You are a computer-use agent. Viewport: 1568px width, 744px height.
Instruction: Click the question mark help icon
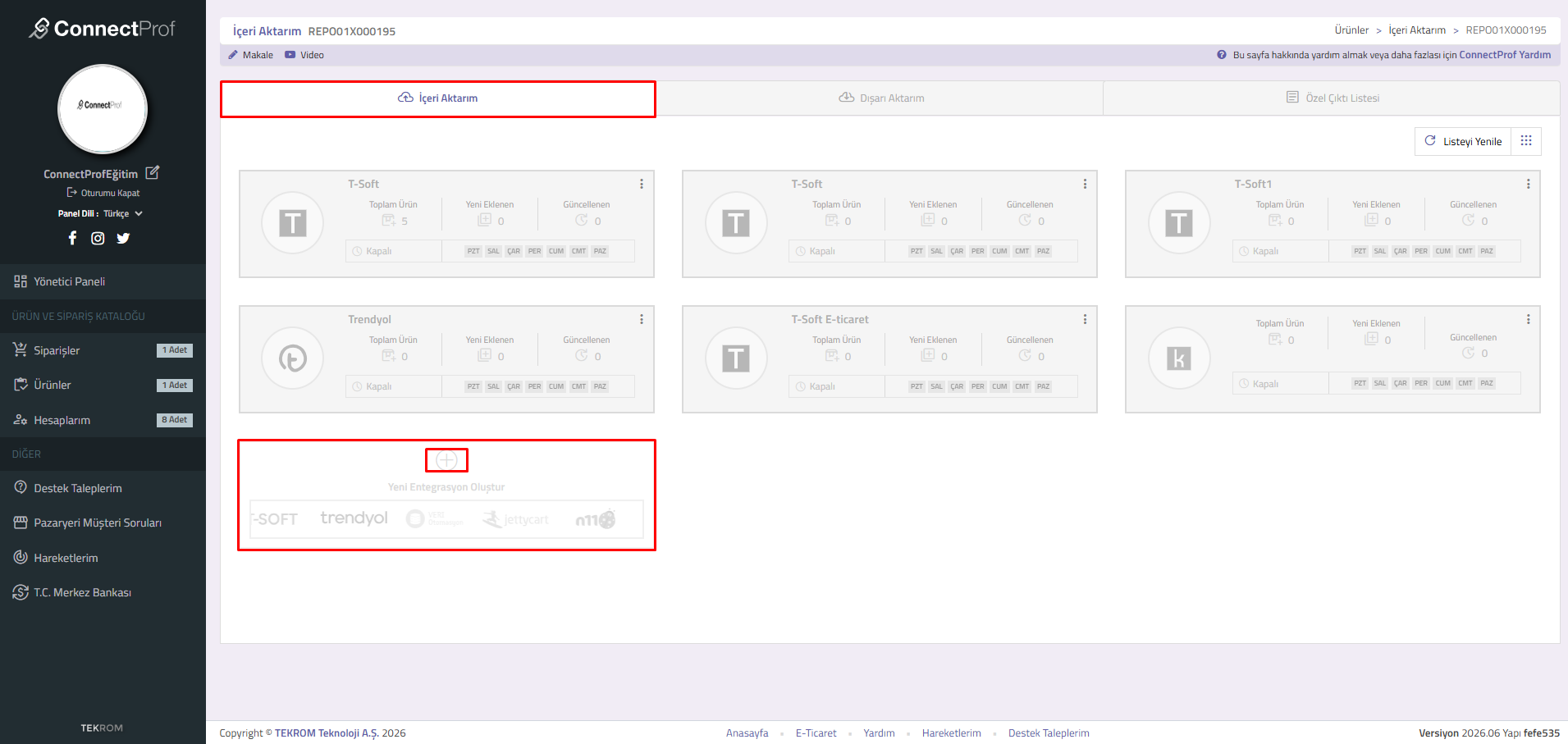coord(1222,55)
